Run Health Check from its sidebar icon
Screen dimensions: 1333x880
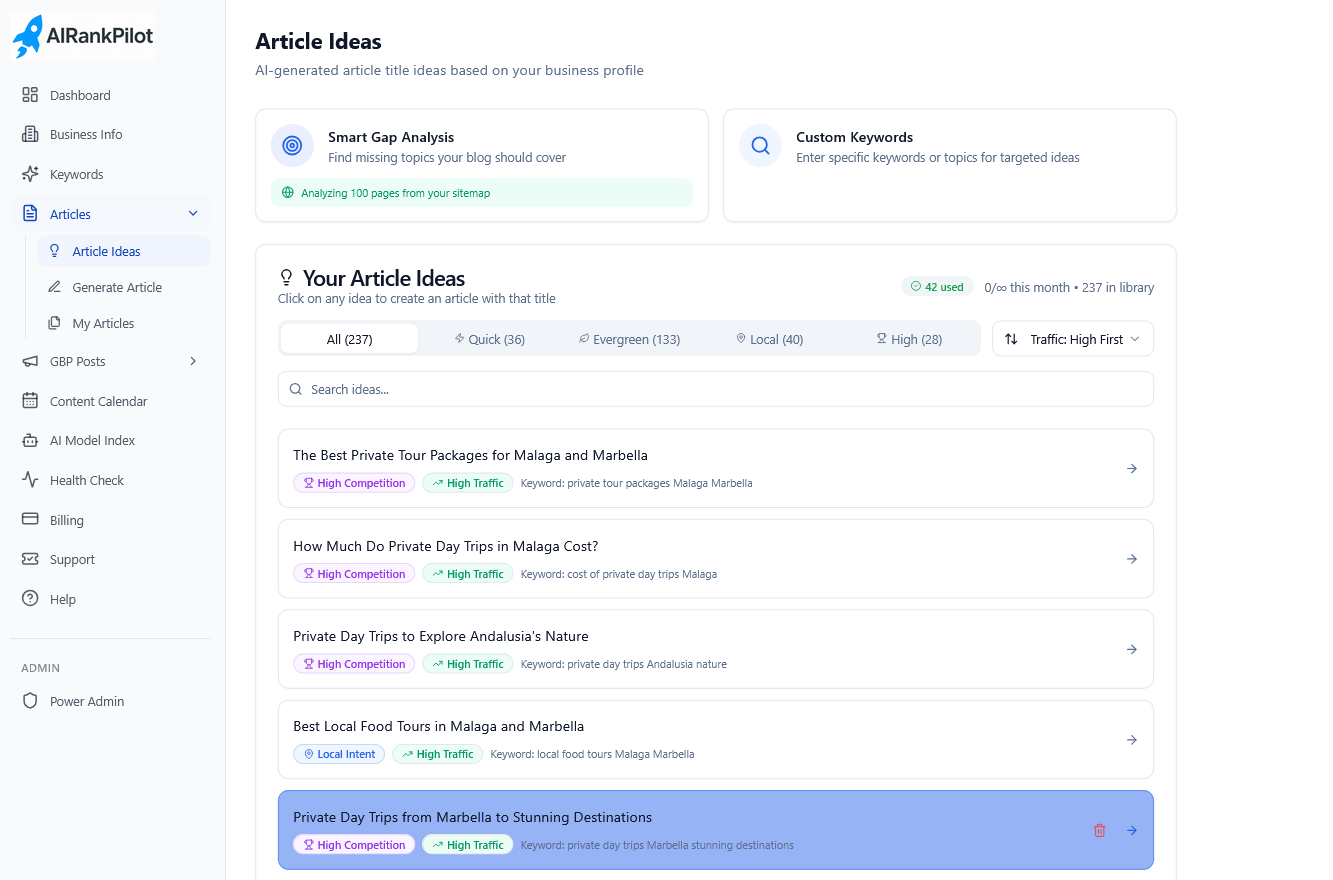29,480
